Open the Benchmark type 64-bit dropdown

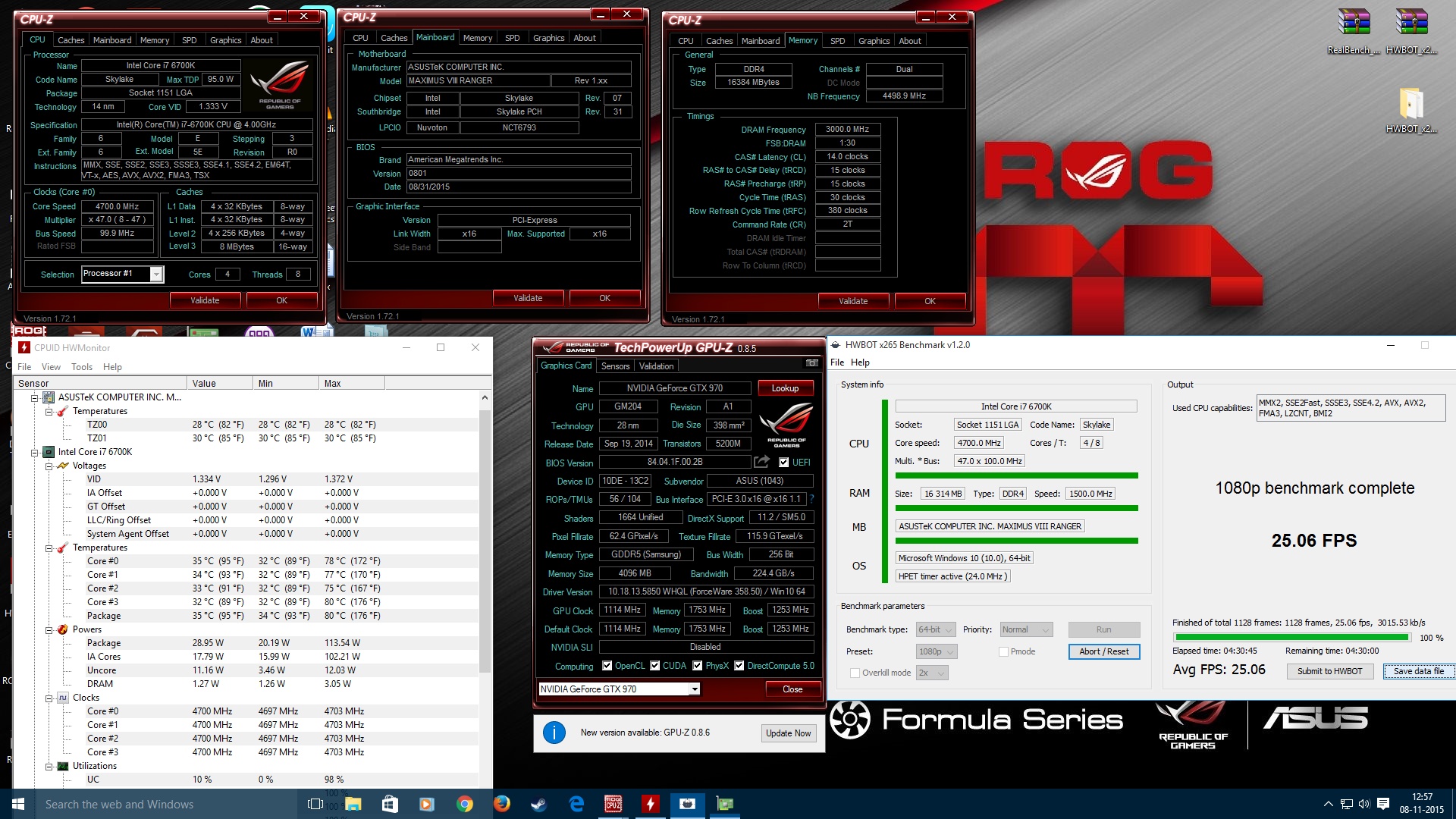(935, 629)
